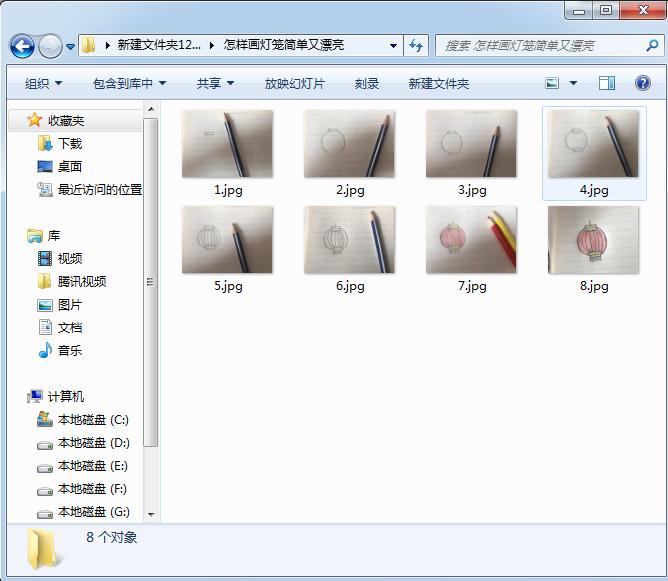Change view with the view icon
Image resolution: width=668 pixels, height=581 pixels.
[552, 83]
